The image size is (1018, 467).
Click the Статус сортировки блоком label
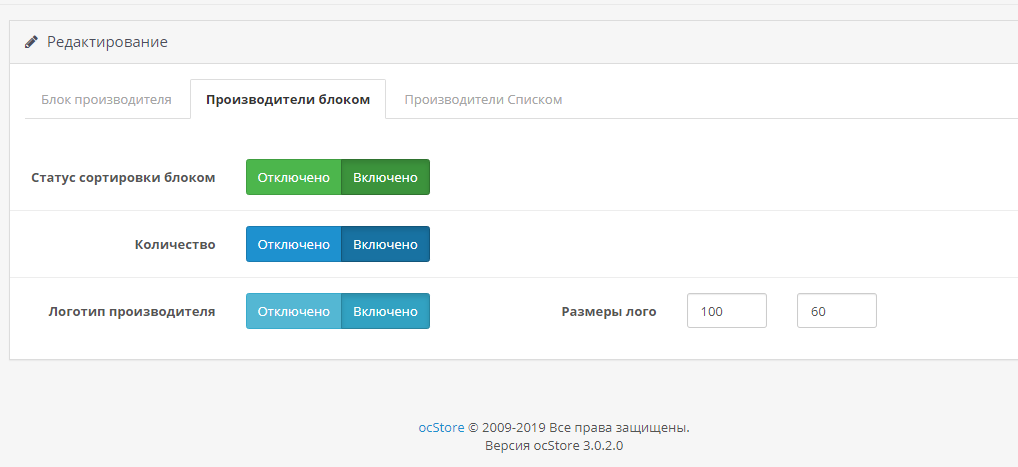(123, 177)
